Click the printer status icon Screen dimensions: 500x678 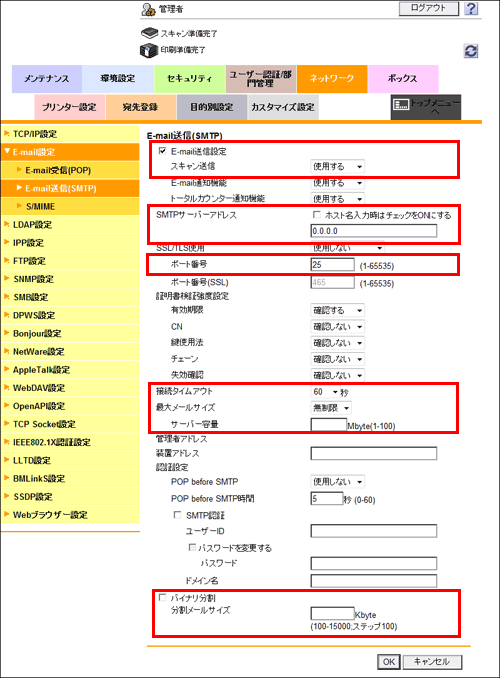[x=149, y=50]
